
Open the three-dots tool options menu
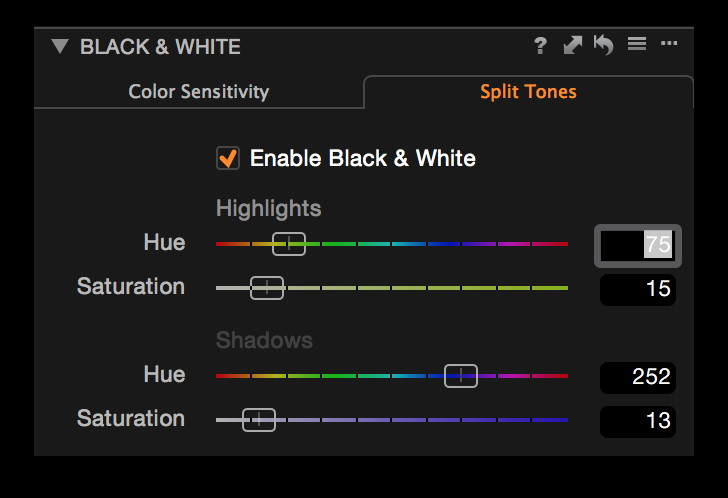pyautogui.click(x=669, y=45)
